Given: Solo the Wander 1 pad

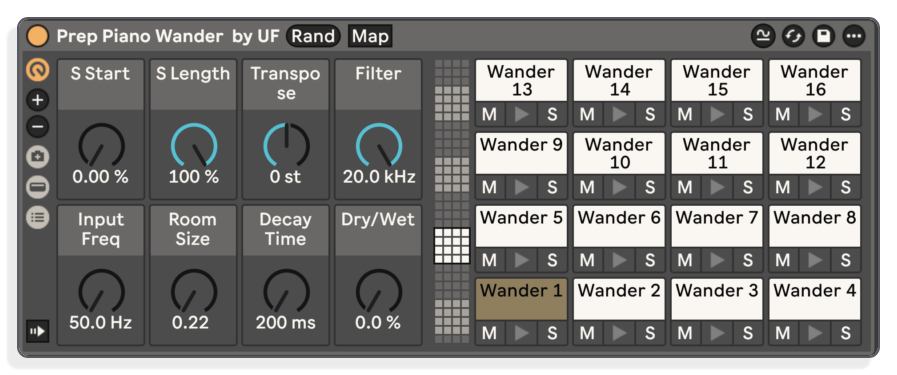Looking at the screenshot, I should click(x=552, y=333).
